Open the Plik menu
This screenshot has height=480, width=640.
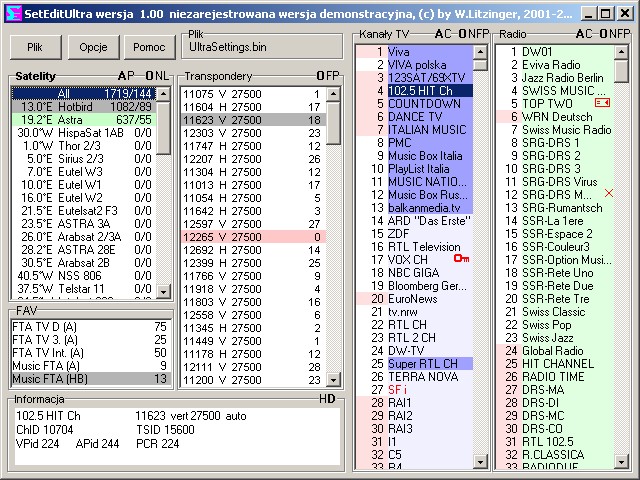click(x=35, y=47)
